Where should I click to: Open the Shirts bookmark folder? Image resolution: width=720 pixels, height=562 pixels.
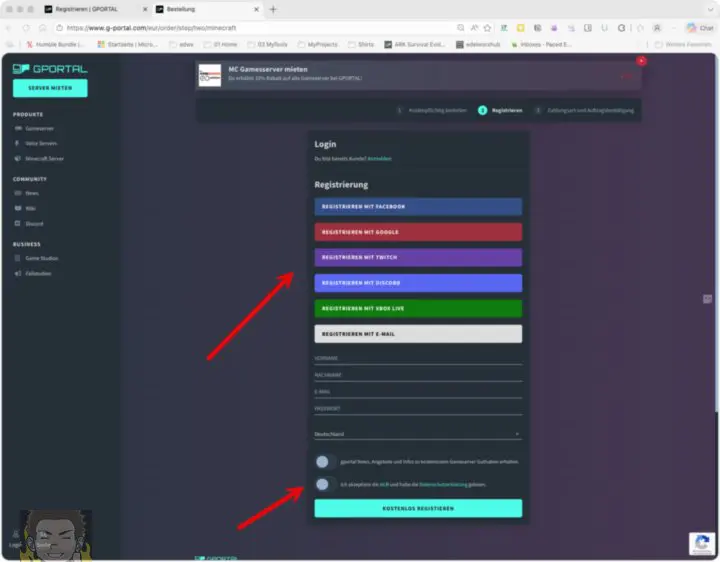point(361,45)
